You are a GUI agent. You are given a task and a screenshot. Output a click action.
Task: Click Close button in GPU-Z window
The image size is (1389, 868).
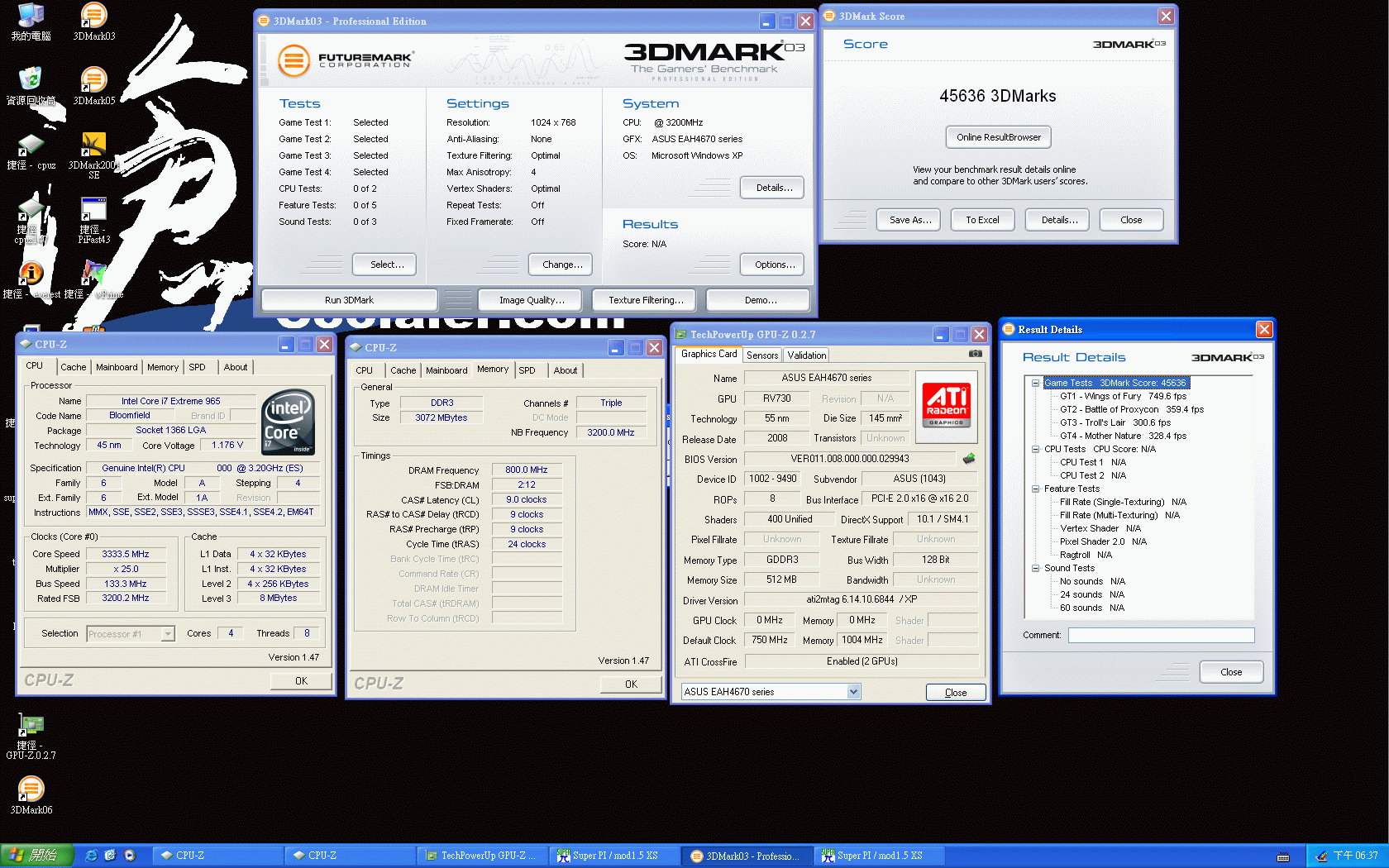[955, 692]
